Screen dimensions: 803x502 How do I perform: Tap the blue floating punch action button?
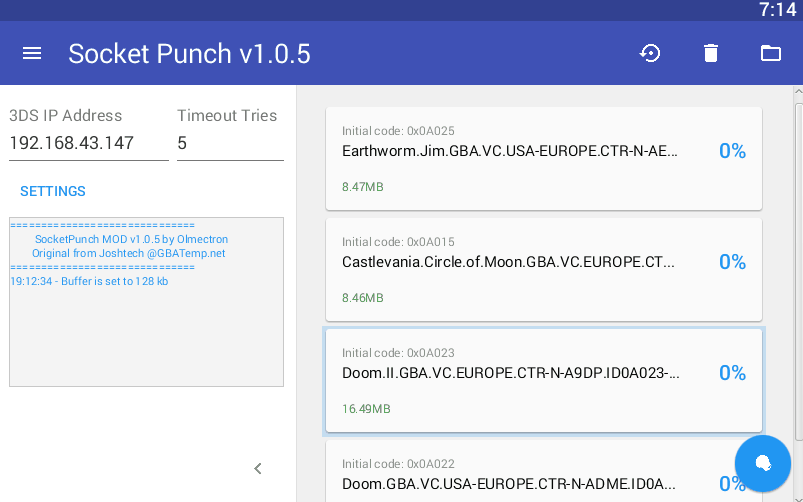click(x=763, y=464)
